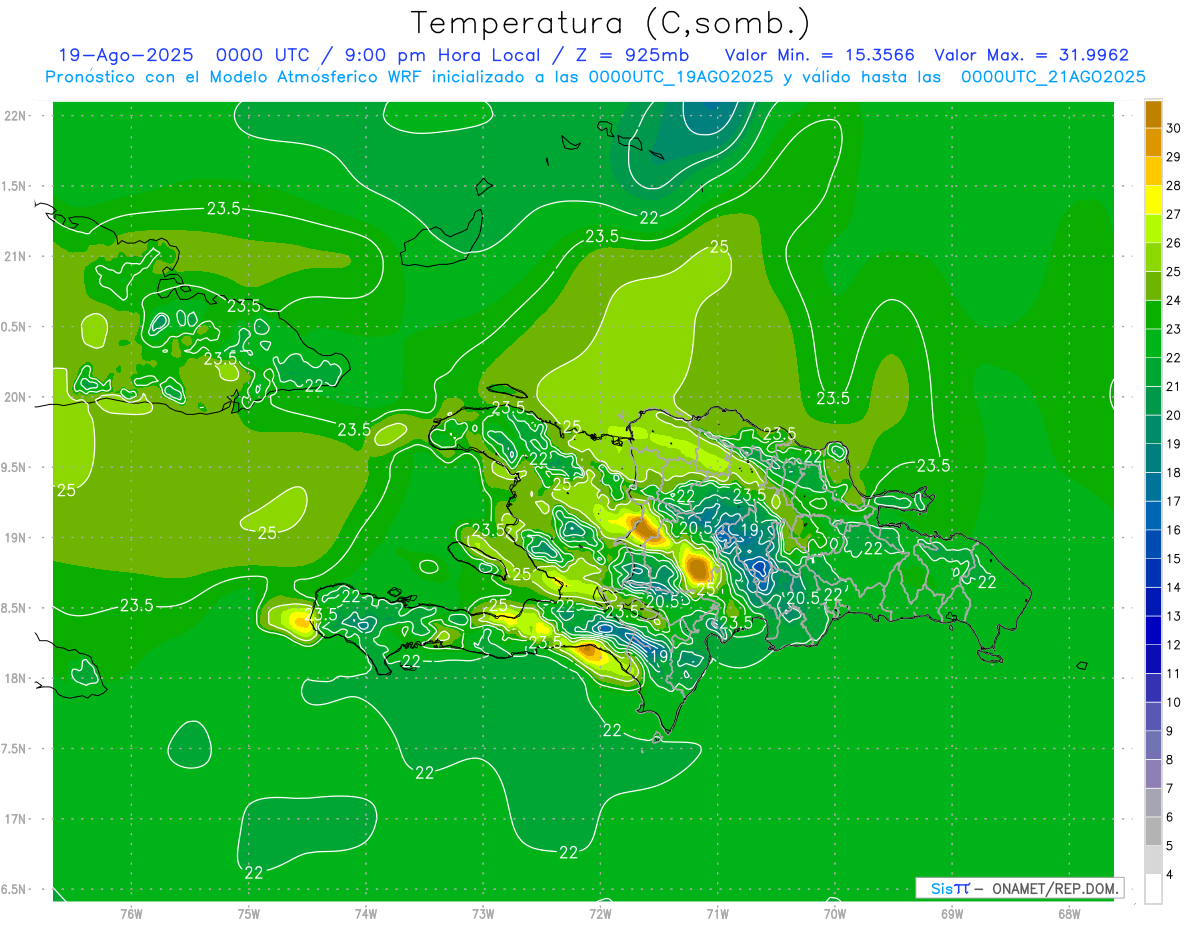This screenshot has height=927, width=1200.
Task: Click the '20N' latitude axis label
Action: pyautogui.click(x=15, y=397)
